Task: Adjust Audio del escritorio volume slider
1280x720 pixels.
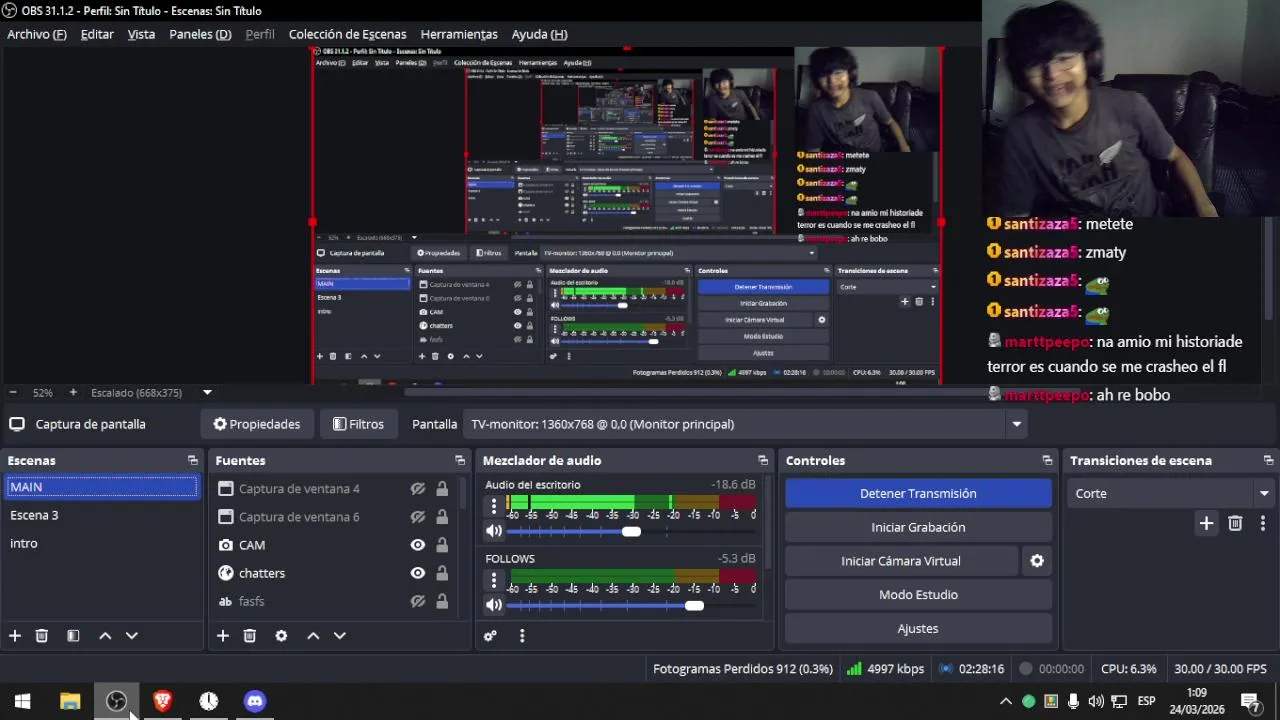Action: coord(630,532)
